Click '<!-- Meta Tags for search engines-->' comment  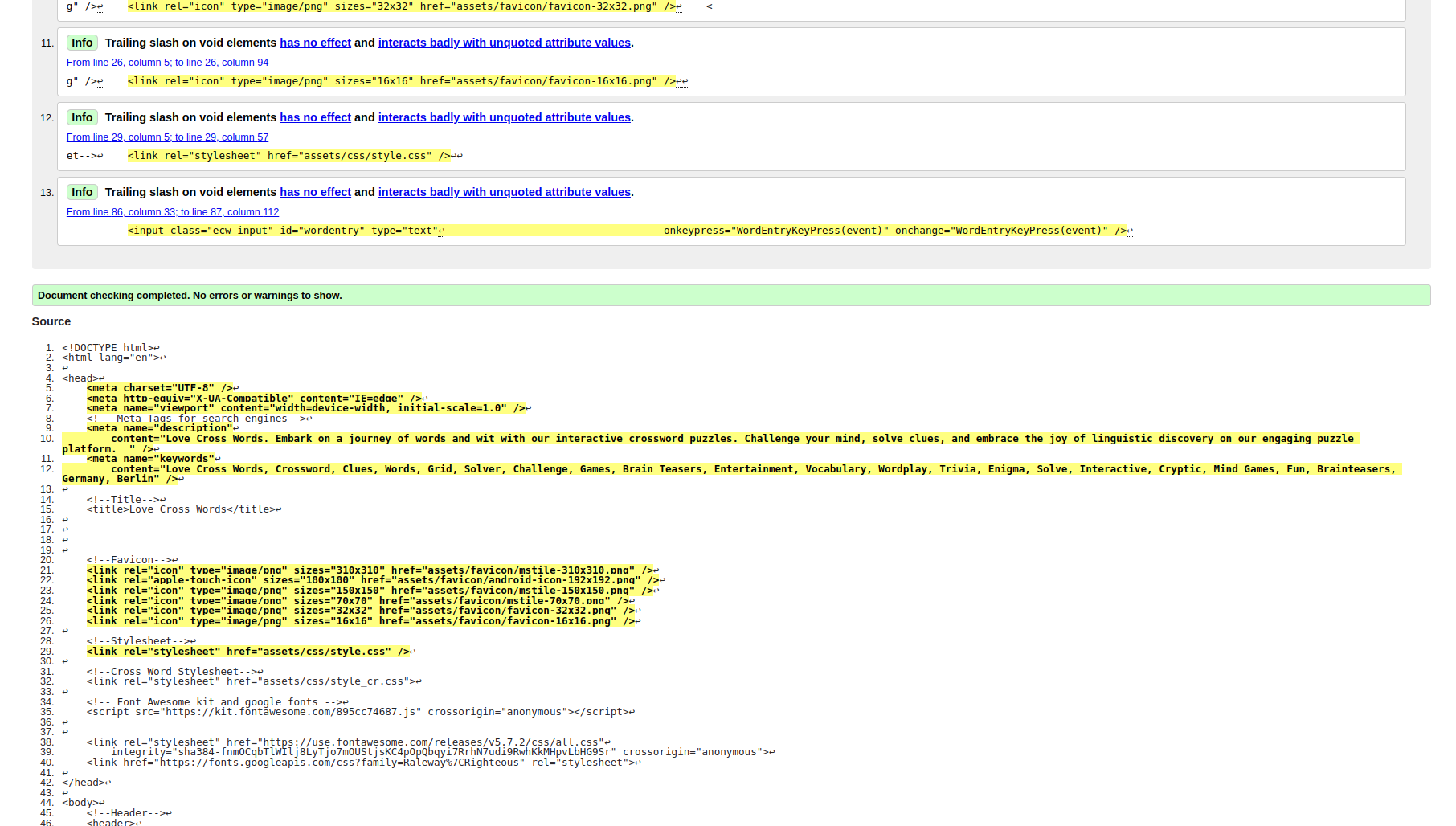click(199, 419)
